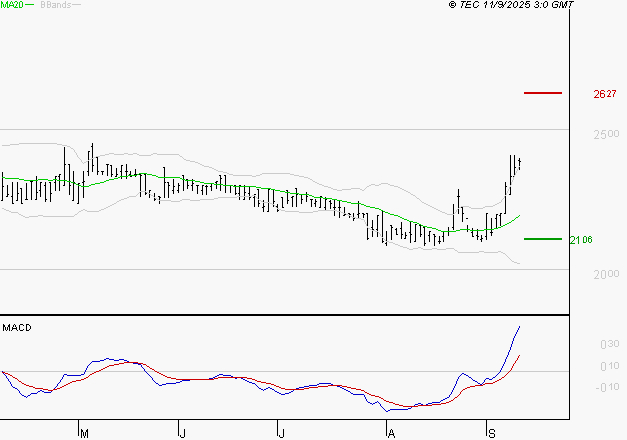Click the 2106 support price label
627x440 pixels.
click(581, 240)
